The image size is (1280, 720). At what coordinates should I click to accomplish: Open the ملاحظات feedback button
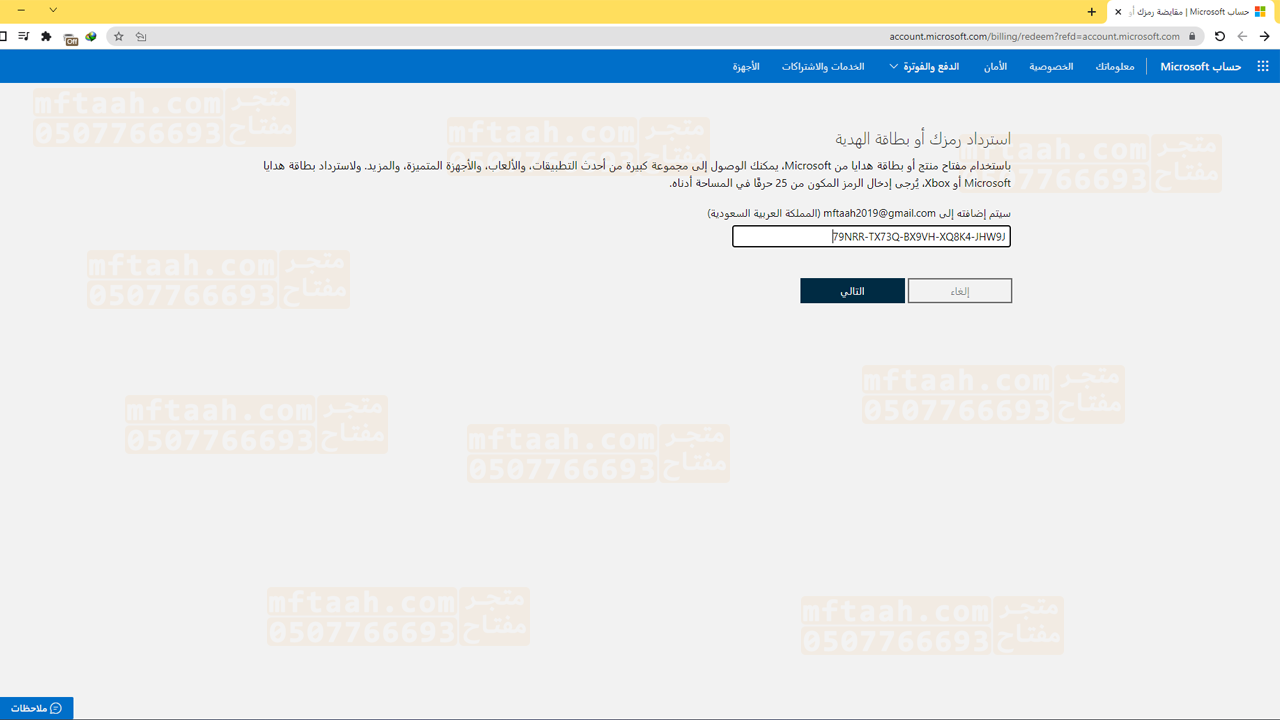coord(37,708)
